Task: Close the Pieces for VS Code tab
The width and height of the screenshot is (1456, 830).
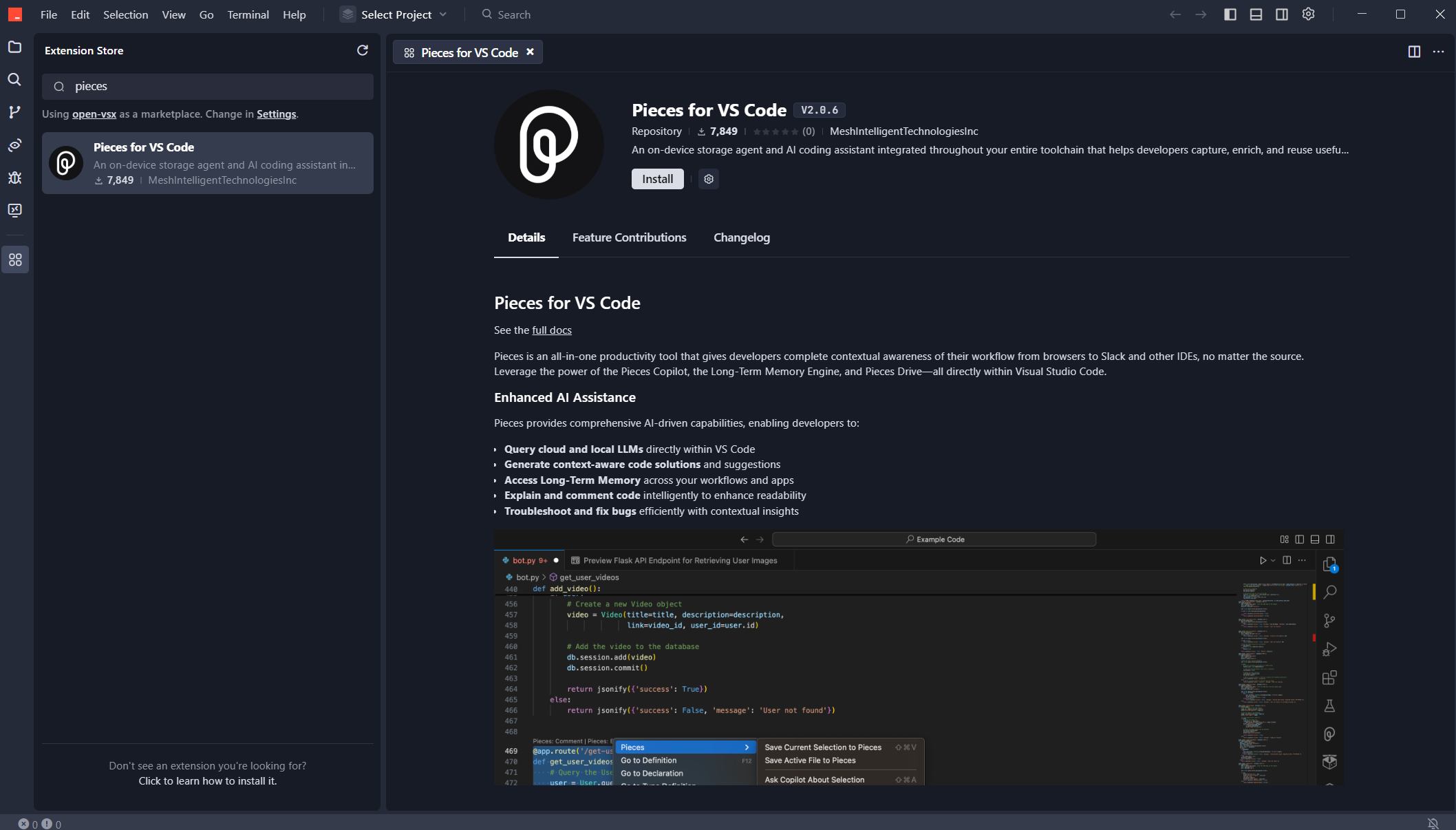Action: 530,52
